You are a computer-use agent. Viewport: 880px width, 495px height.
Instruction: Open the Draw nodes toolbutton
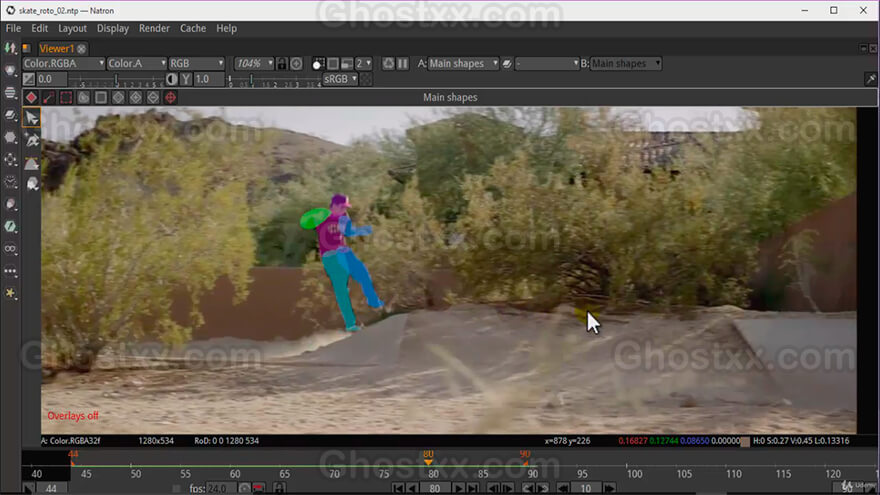[x=10, y=70]
